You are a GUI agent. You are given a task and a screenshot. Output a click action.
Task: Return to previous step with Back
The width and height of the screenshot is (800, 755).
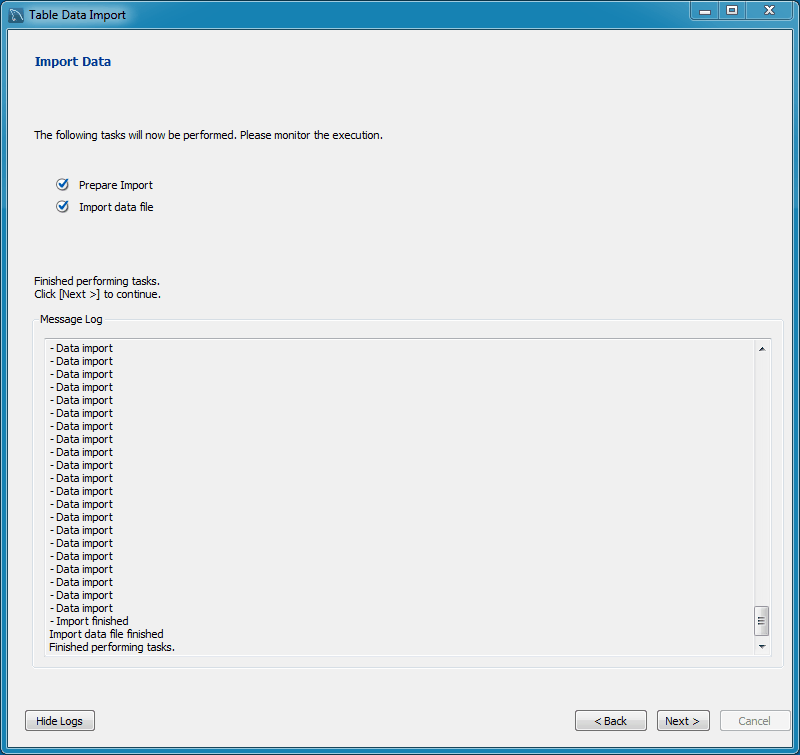click(610, 720)
